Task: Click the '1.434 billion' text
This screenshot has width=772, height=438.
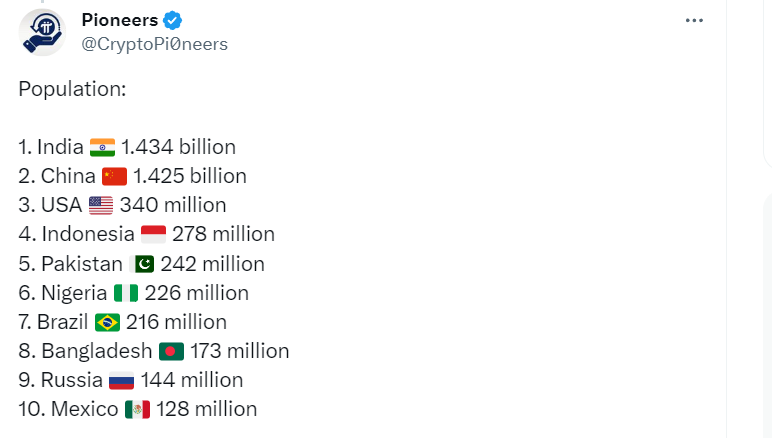Action: [x=179, y=147]
